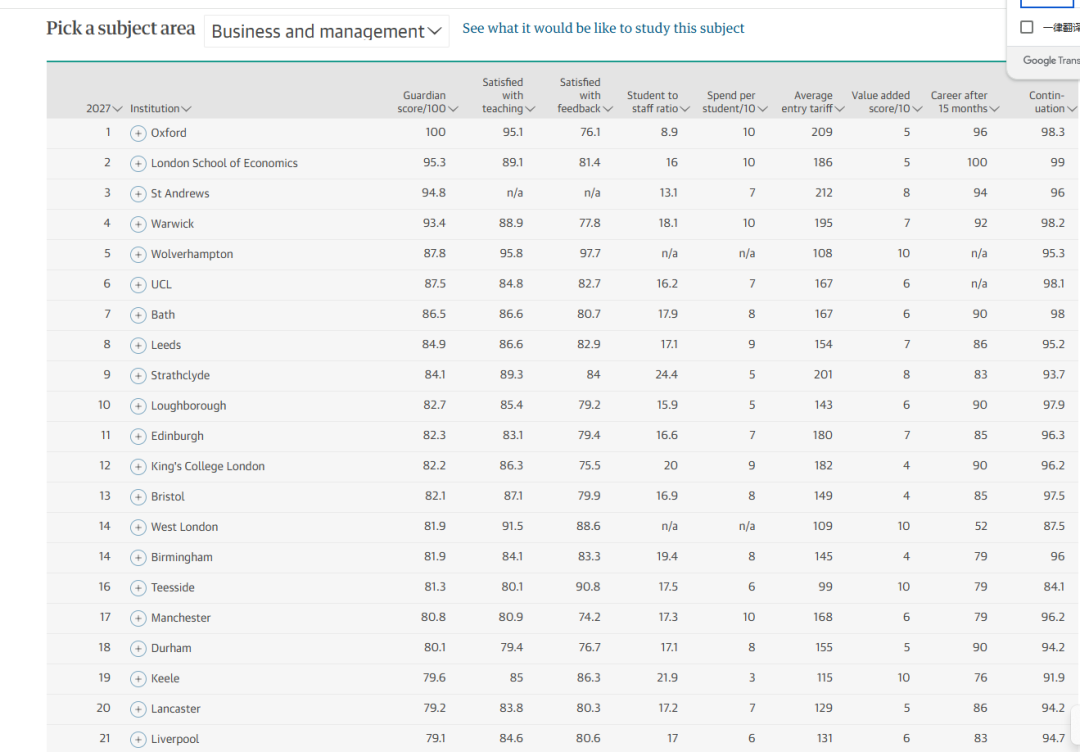Expand the West London plus icon
The width and height of the screenshot is (1080, 752).
138,528
